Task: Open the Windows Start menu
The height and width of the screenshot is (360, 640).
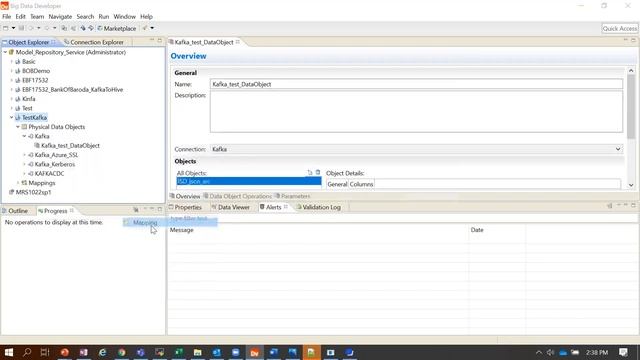Action: [x=9, y=352]
